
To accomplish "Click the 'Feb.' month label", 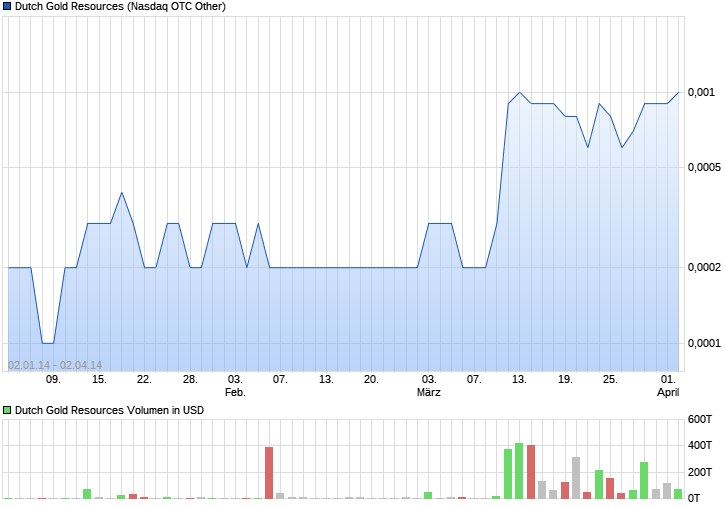I will 235,393.
